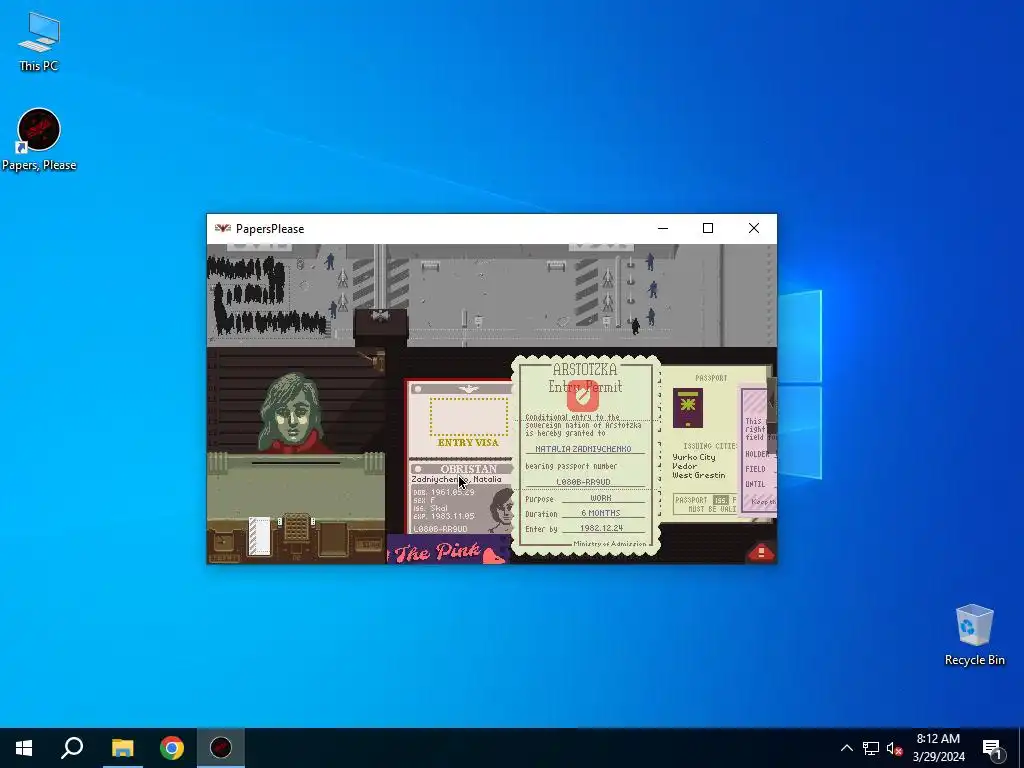The width and height of the screenshot is (1024, 768).
Task: Grab The Pink flyer on the desk
Action: tap(448, 549)
